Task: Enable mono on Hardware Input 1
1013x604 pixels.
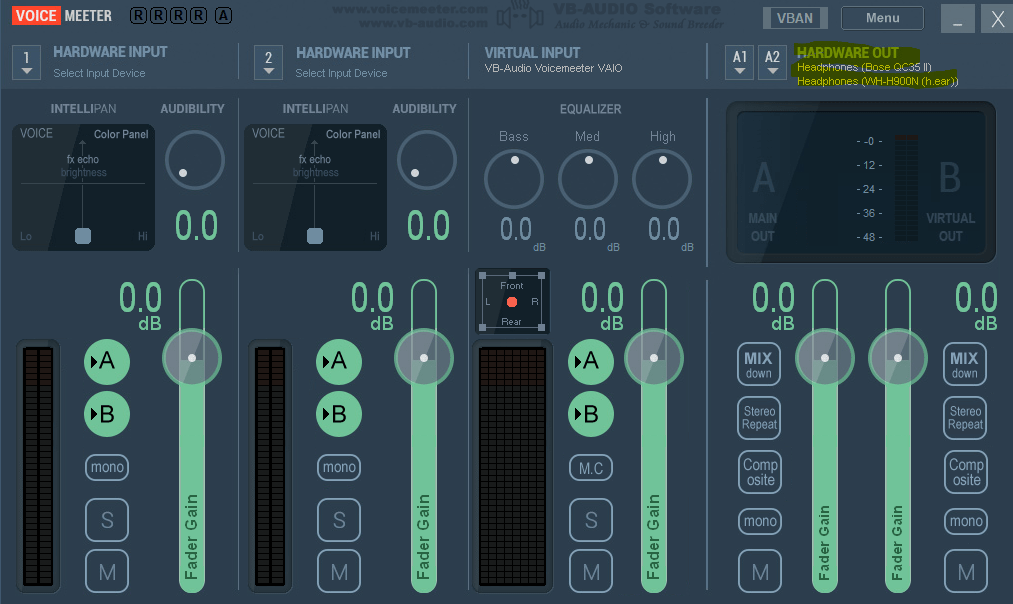Action: click(x=107, y=467)
